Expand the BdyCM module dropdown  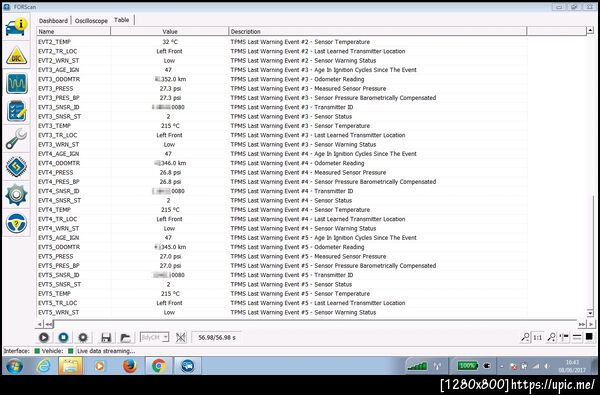pos(165,337)
